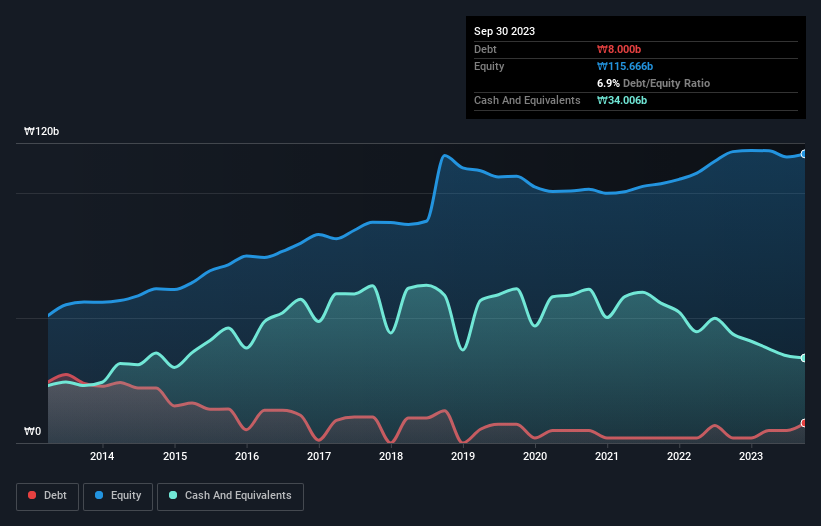Click the 2022 x-axis label
This screenshot has height=526, width=821.
tap(679, 456)
